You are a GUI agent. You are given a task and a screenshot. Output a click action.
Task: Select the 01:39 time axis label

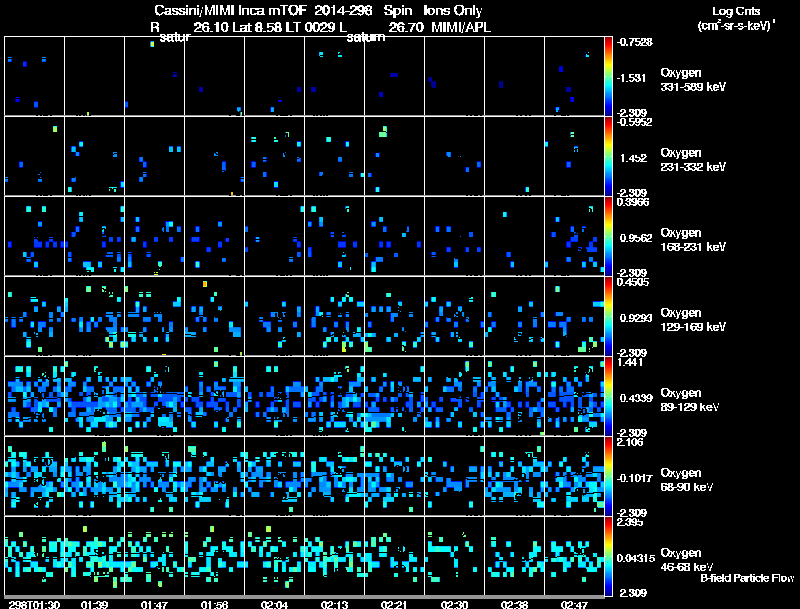95,604
